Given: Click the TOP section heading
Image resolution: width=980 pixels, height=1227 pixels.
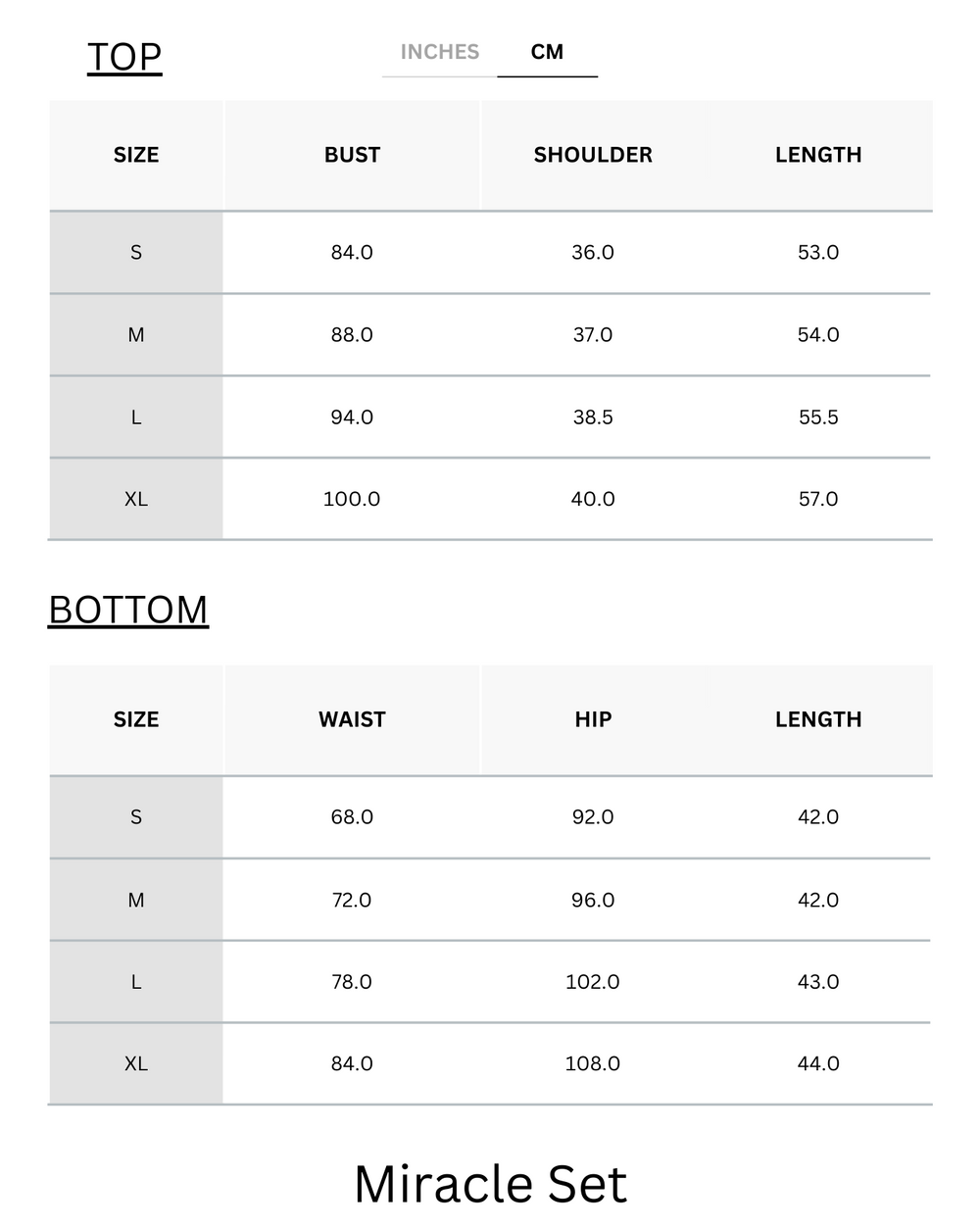Looking at the screenshot, I should (x=124, y=58).
